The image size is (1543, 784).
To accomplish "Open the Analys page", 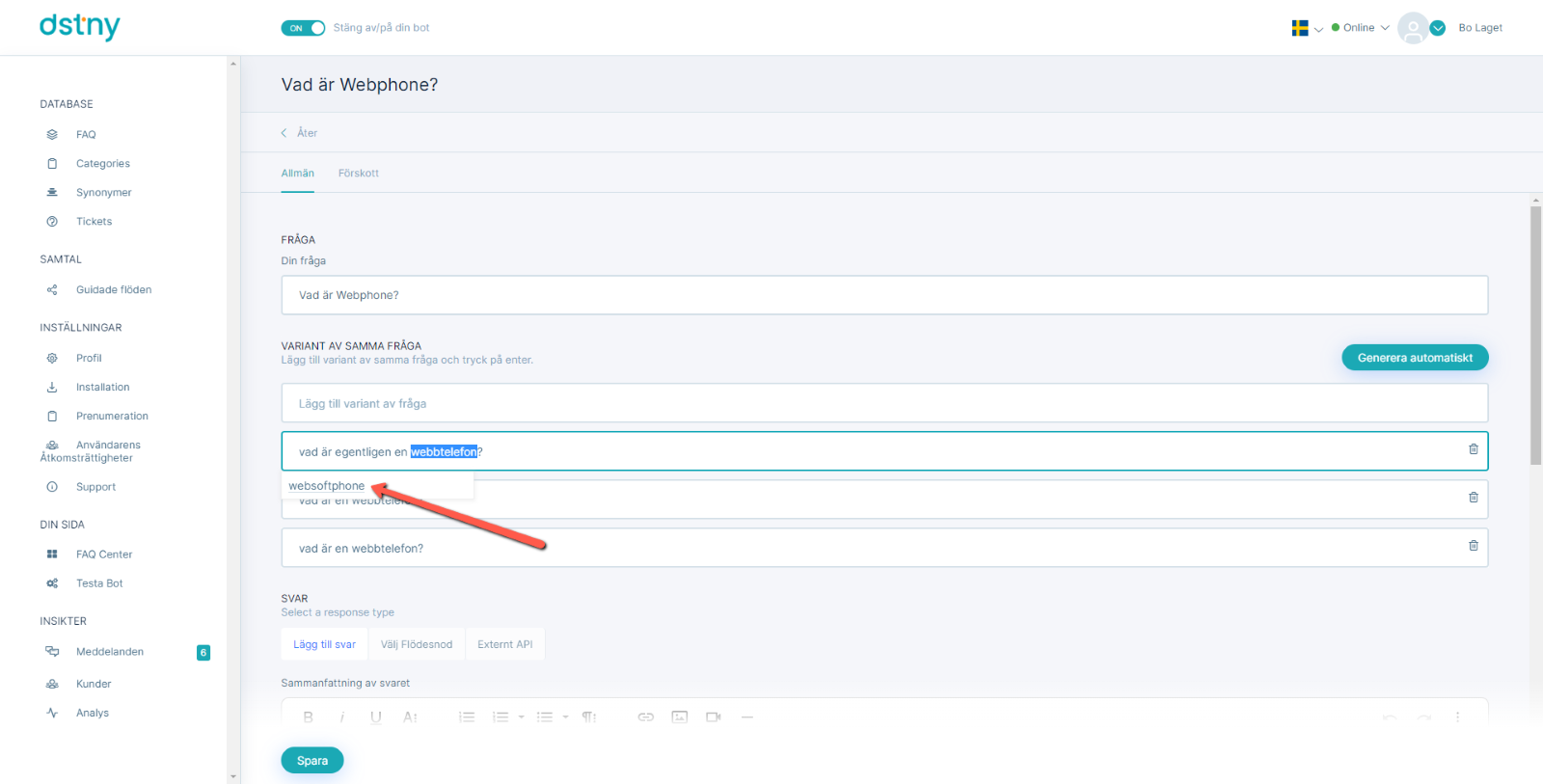I will tap(93, 714).
